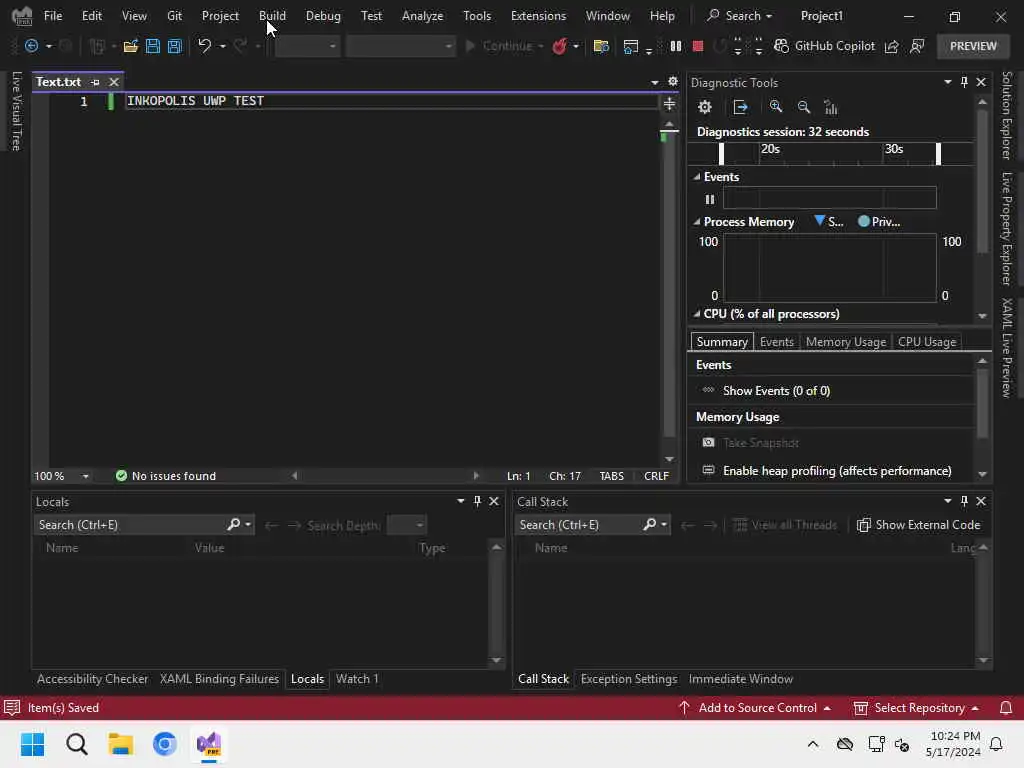Open the Live Visual Tree side tab
This screenshot has height=768, width=1024.
click(17, 112)
